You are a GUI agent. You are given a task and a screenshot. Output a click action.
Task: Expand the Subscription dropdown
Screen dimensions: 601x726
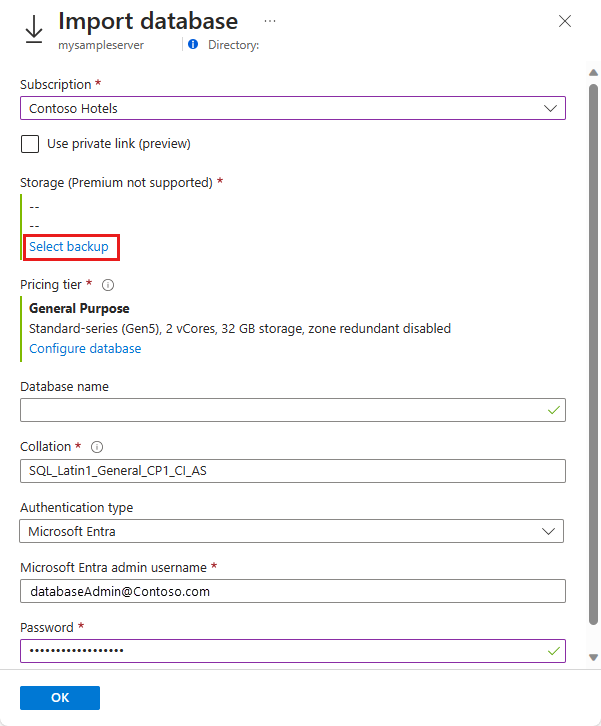[x=293, y=108]
